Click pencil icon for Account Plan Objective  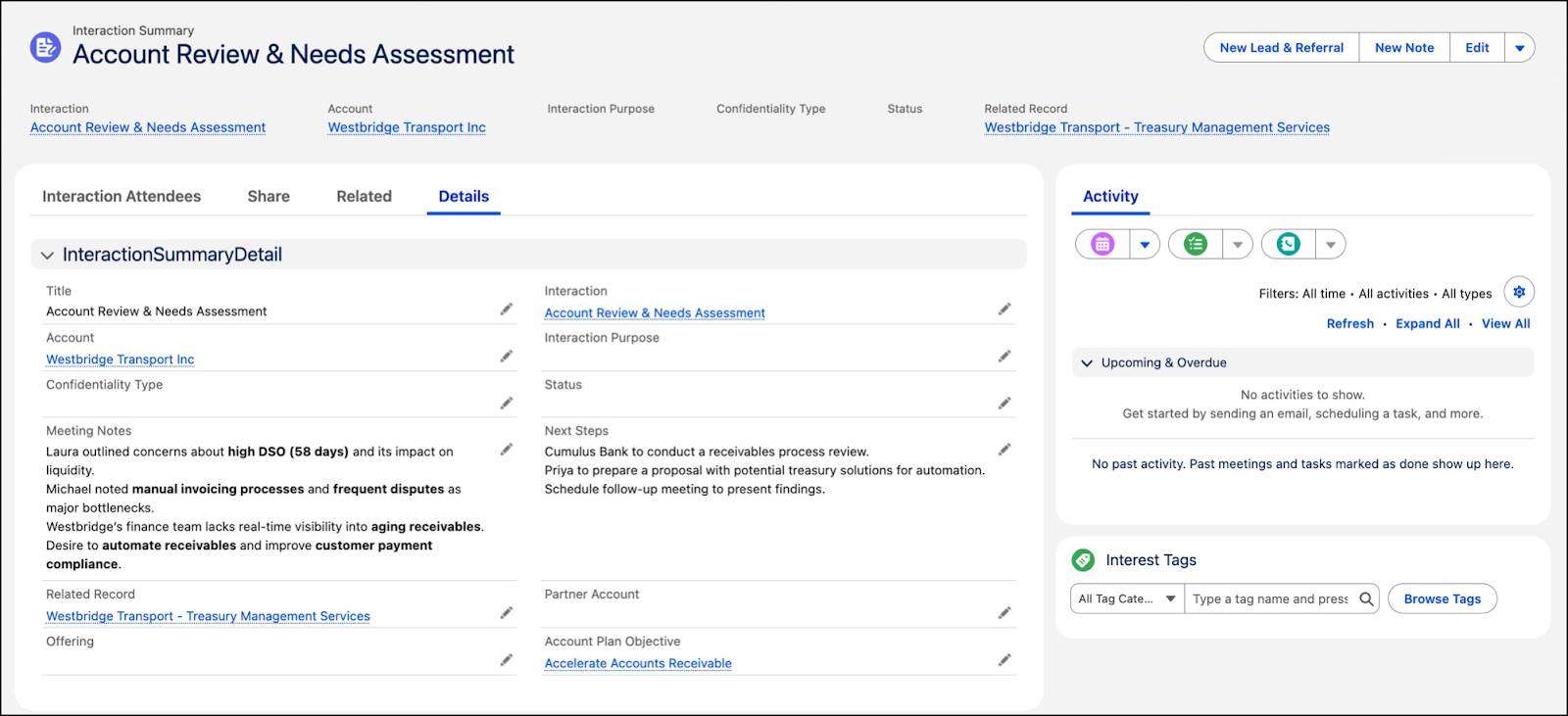pos(1004,660)
